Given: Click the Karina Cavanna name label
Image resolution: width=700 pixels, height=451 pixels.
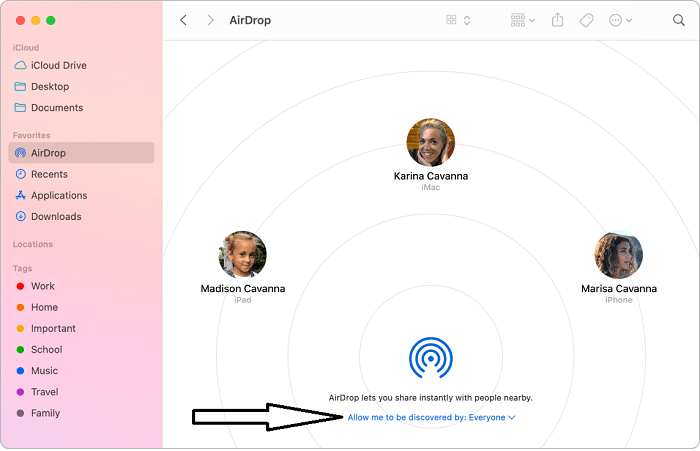Looking at the screenshot, I should coord(431,176).
